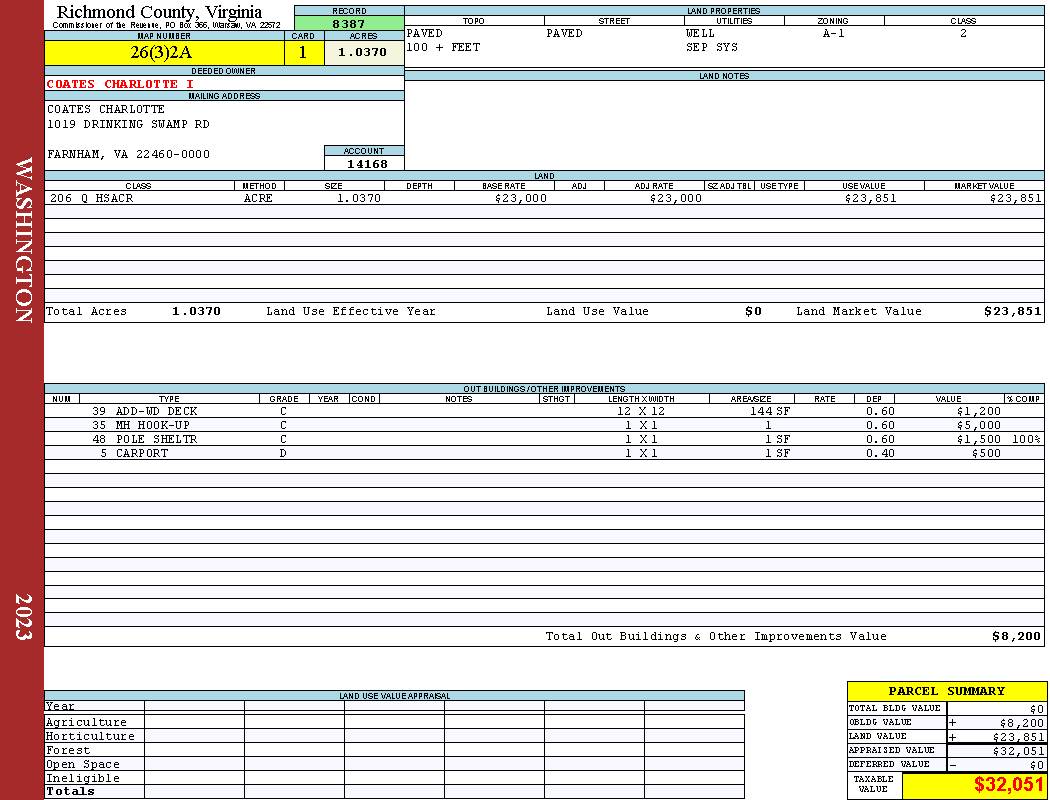Screen dimensions: 1050x800
Task: Click topo value 100 + FEET
Action: coord(443,48)
